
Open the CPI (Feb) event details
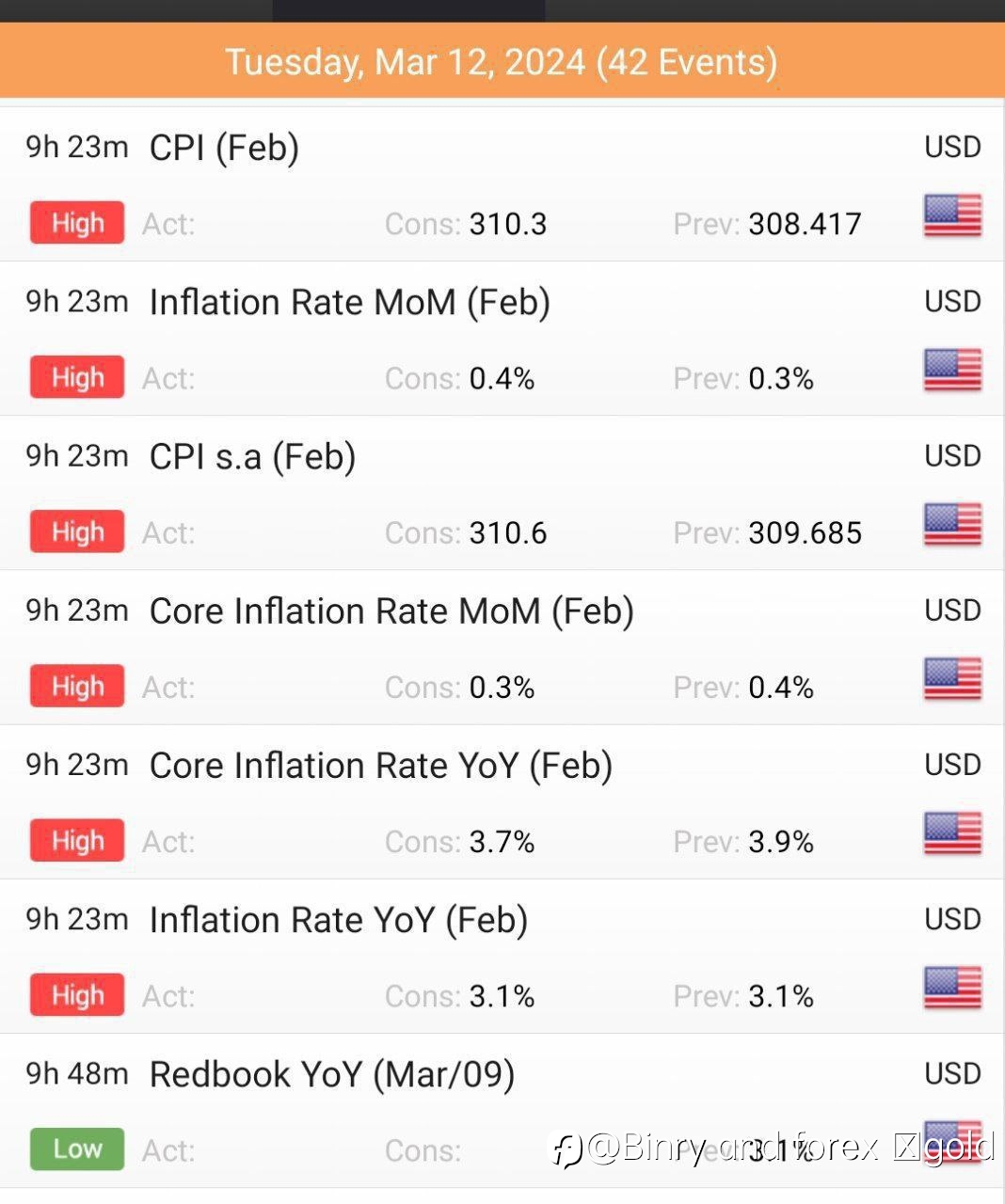coord(224,148)
